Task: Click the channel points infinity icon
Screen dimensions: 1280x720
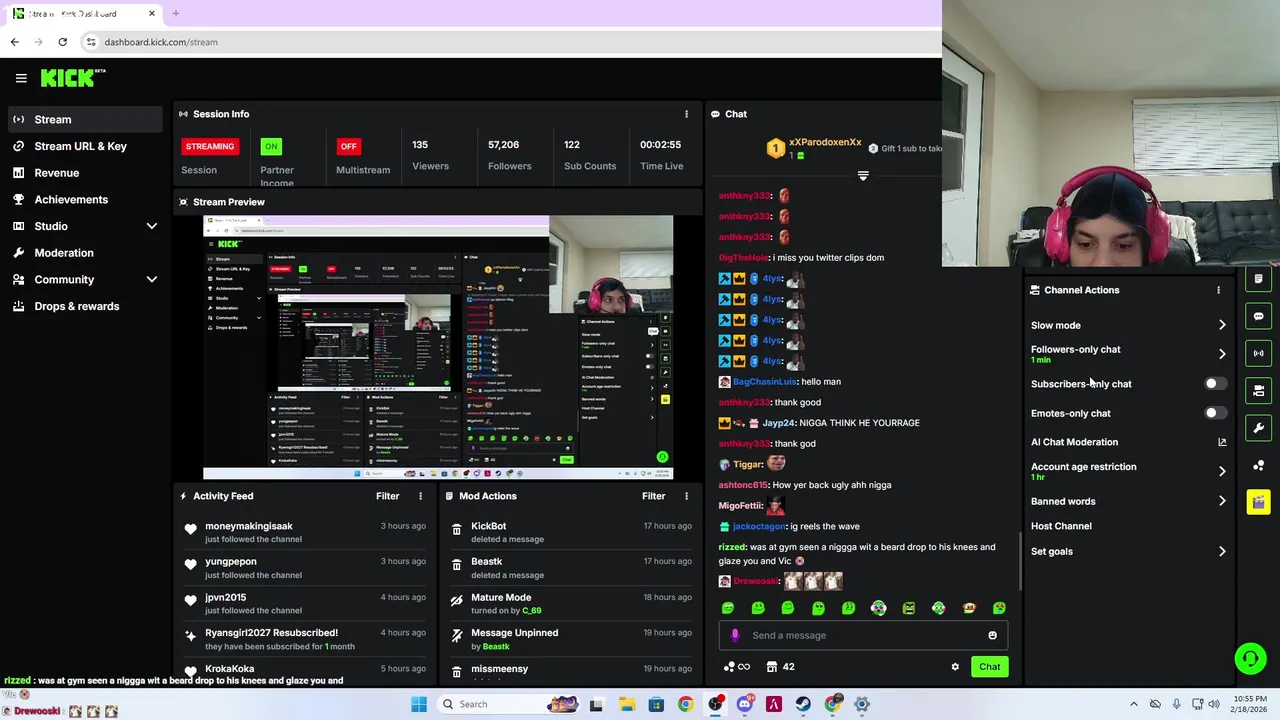Action: (x=737, y=667)
